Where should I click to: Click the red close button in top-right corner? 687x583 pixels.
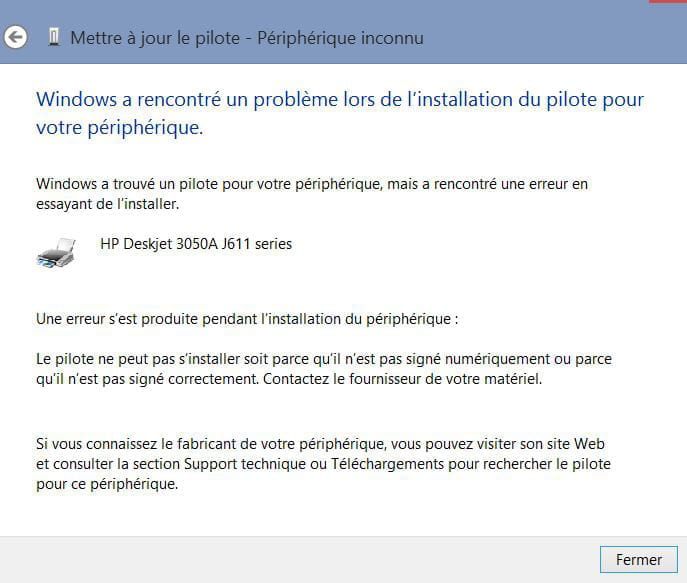(668, 1)
